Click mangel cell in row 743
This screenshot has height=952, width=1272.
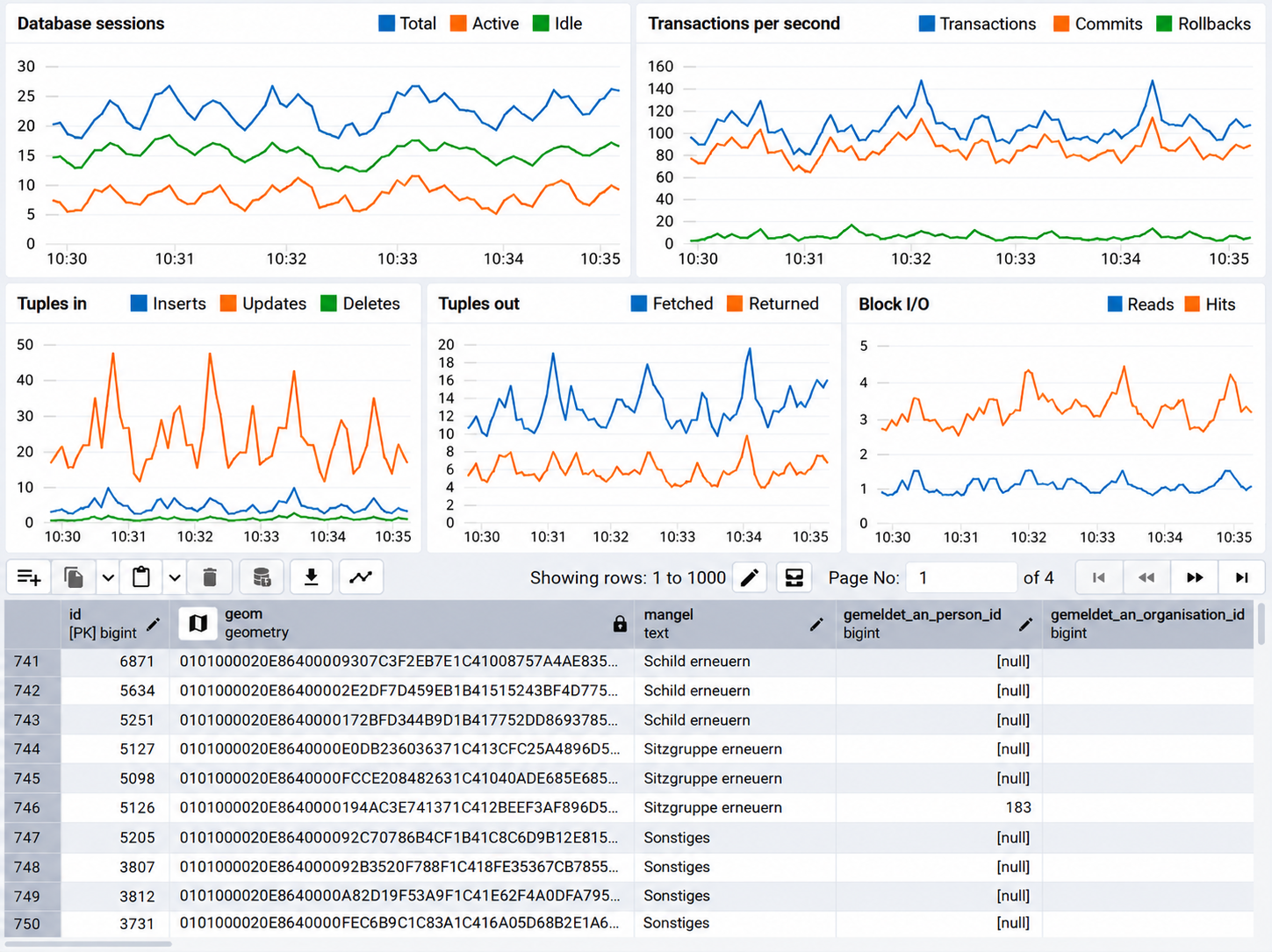[735, 719]
